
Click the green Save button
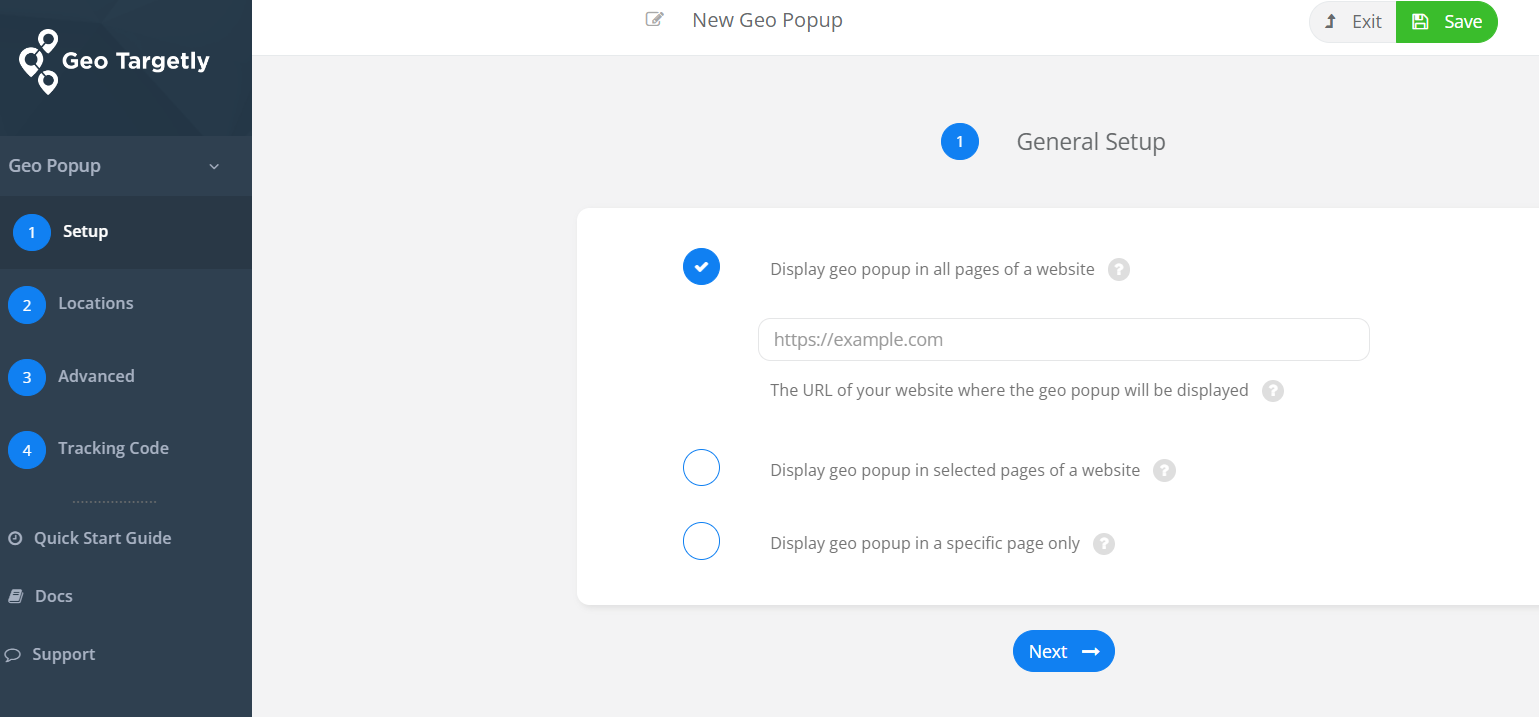tap(1446, 22)
